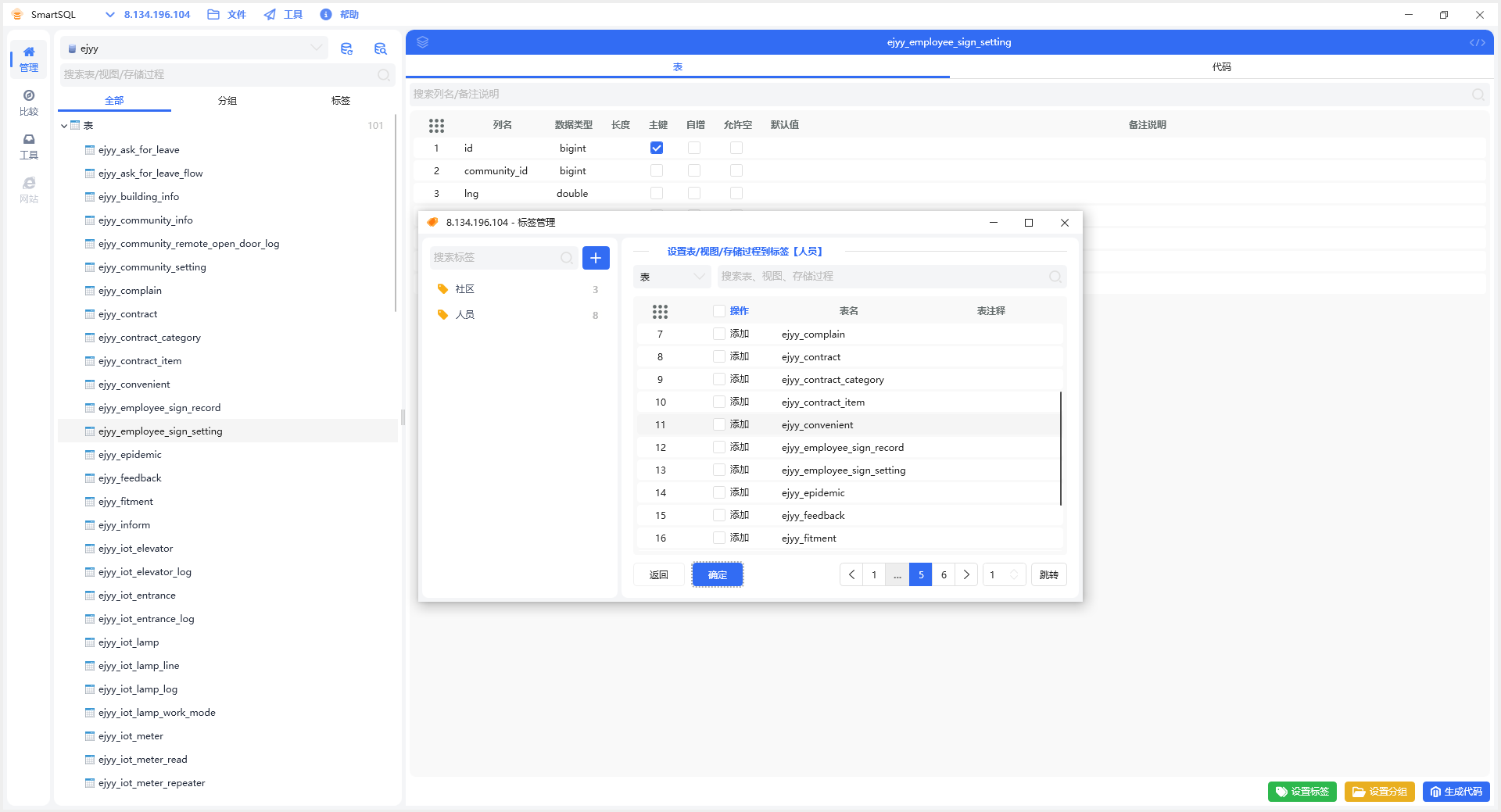Click the 设置标签 button
This screenshot has height=812, width=1501.
click(x=1302, y=792)
